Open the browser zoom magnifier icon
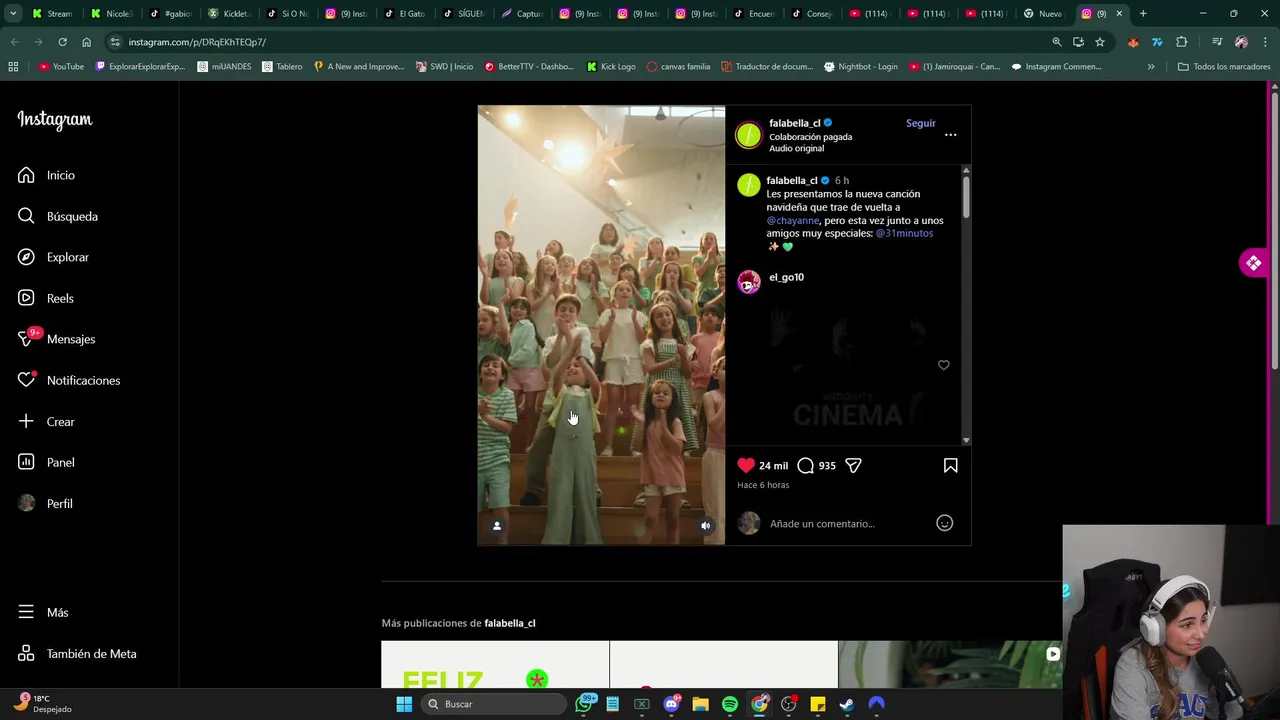This screenshot has width=1280, height=720. [1057, 42]
